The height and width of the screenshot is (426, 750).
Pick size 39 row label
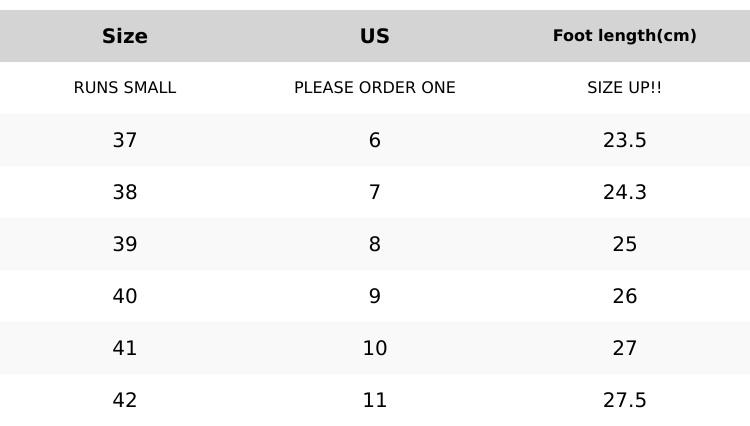tap(125, 244)
